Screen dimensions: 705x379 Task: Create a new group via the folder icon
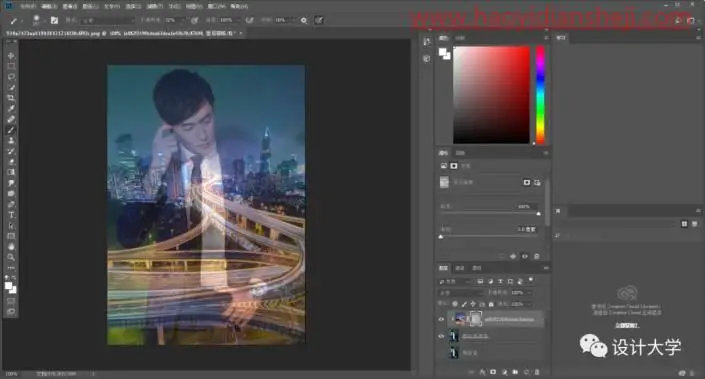(515, 372)
